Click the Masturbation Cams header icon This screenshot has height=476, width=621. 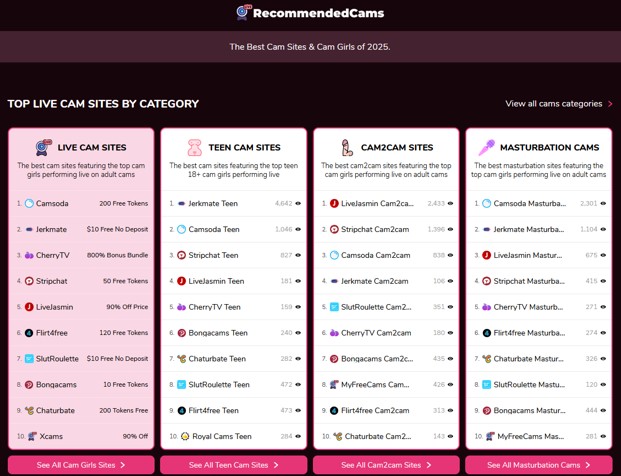(x=487, y=147)
